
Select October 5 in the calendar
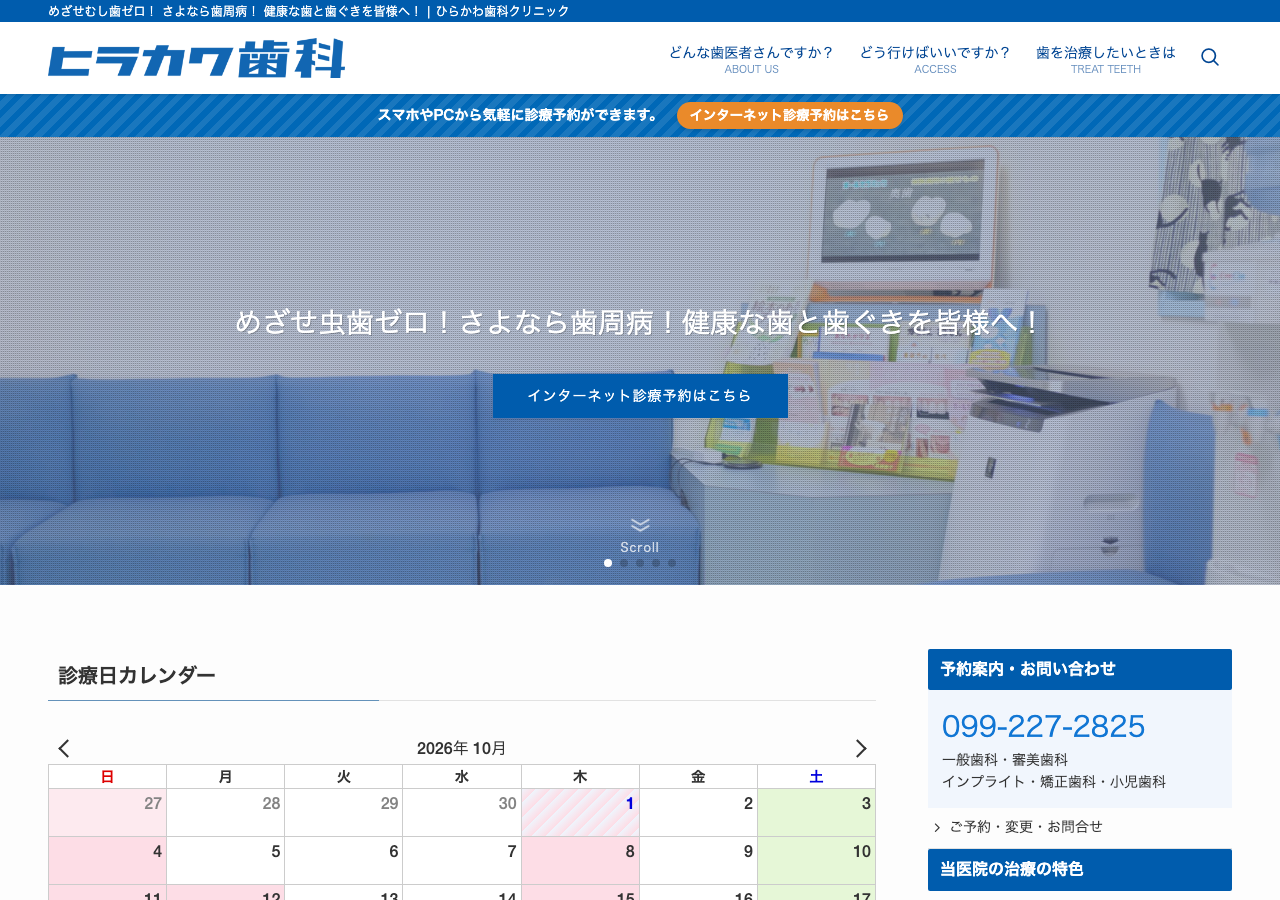225,860
